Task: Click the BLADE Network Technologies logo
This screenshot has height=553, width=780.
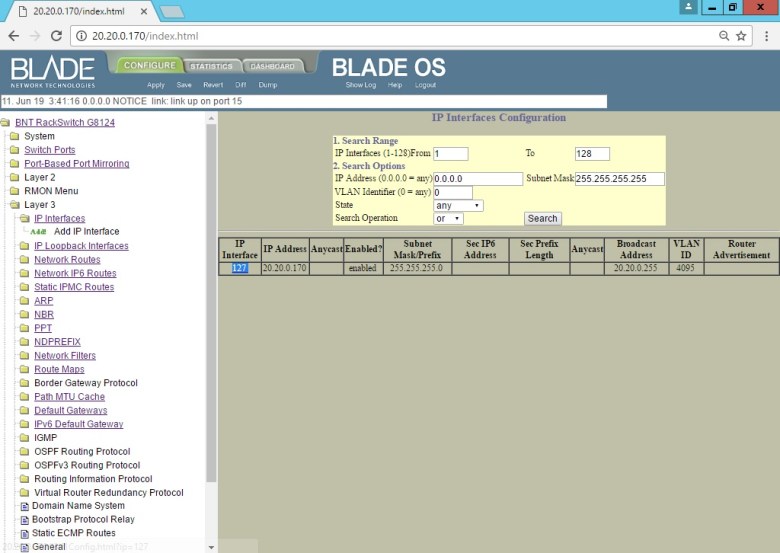Action: pyautogui.click(x=53, y=72)
